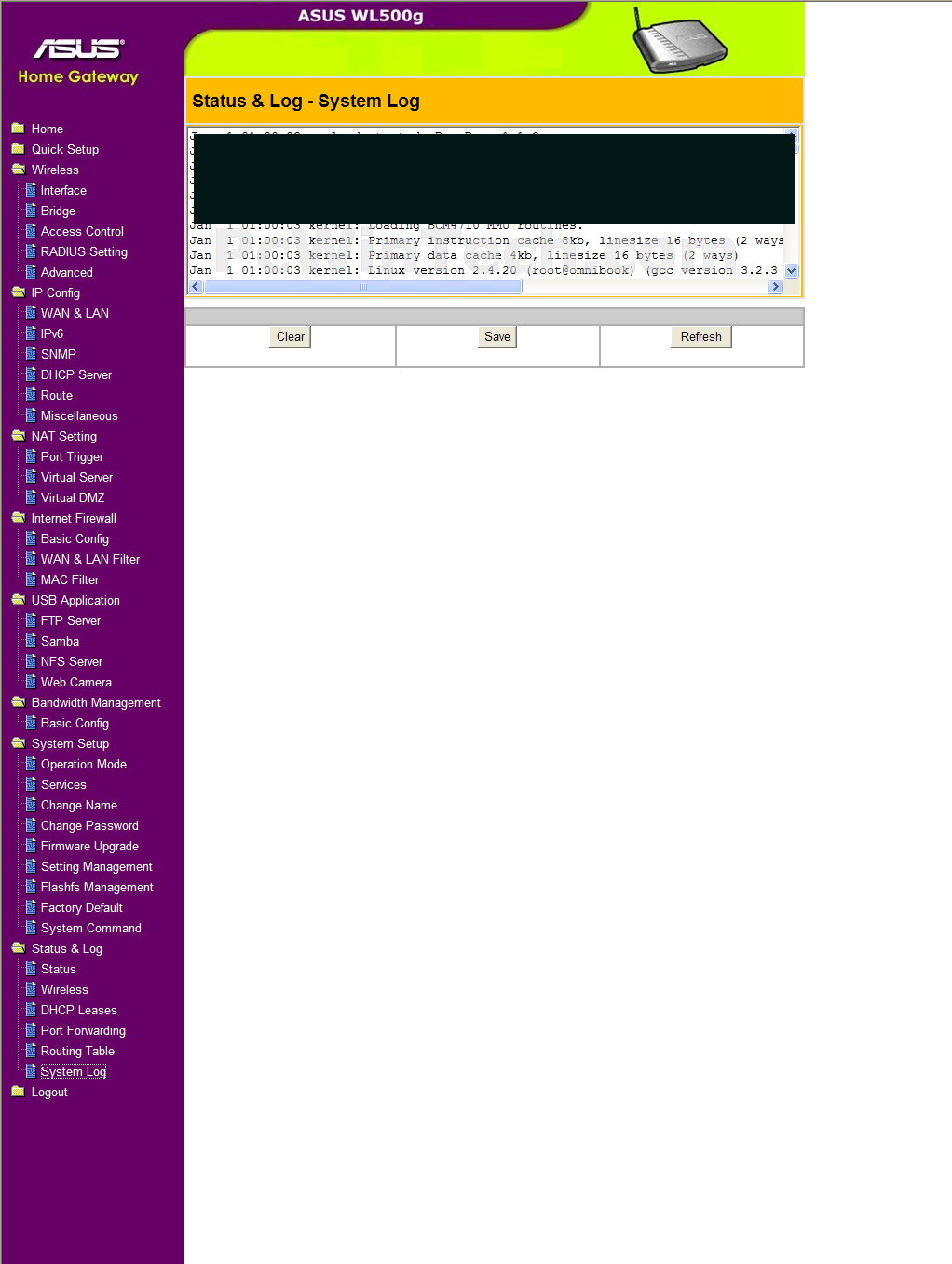This screenshot has width=952, height=1264.
Task: Open the Change Name page
Action: pyautogui.click(x=79, y=805)
